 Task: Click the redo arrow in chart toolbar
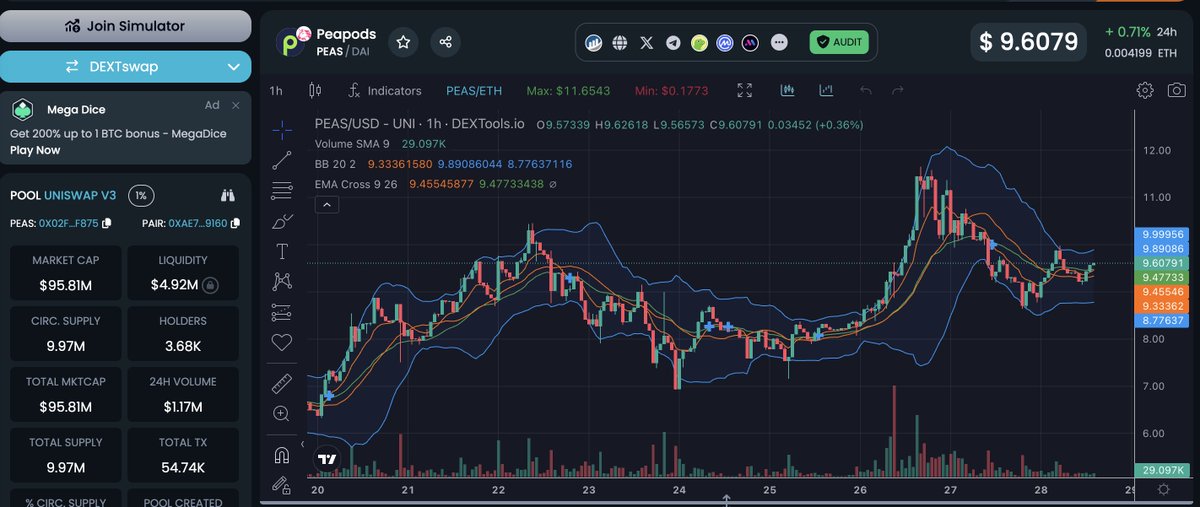(898, 91)
